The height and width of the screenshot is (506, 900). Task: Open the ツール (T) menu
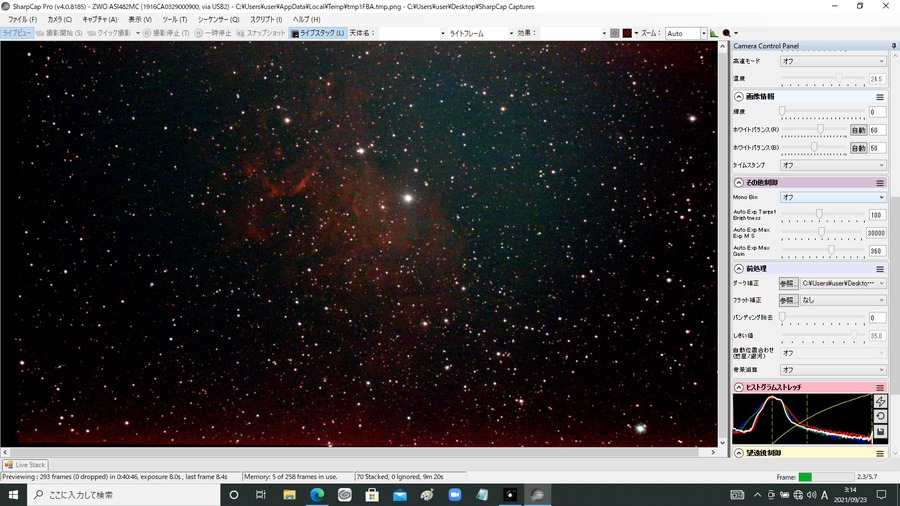174,20
